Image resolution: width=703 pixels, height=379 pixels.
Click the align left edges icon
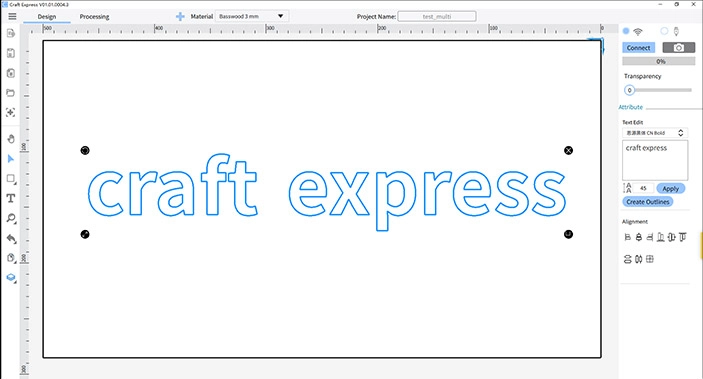(628, 237)
